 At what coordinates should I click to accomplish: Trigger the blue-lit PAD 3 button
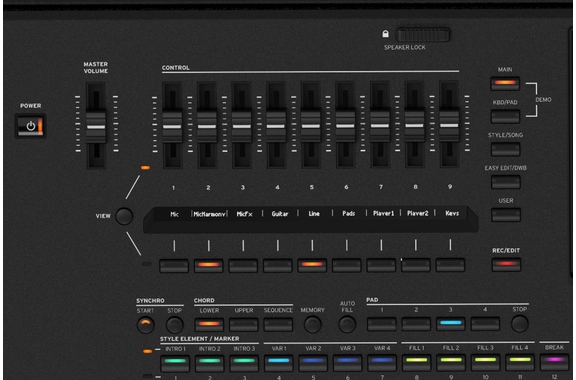click(451, 323)
